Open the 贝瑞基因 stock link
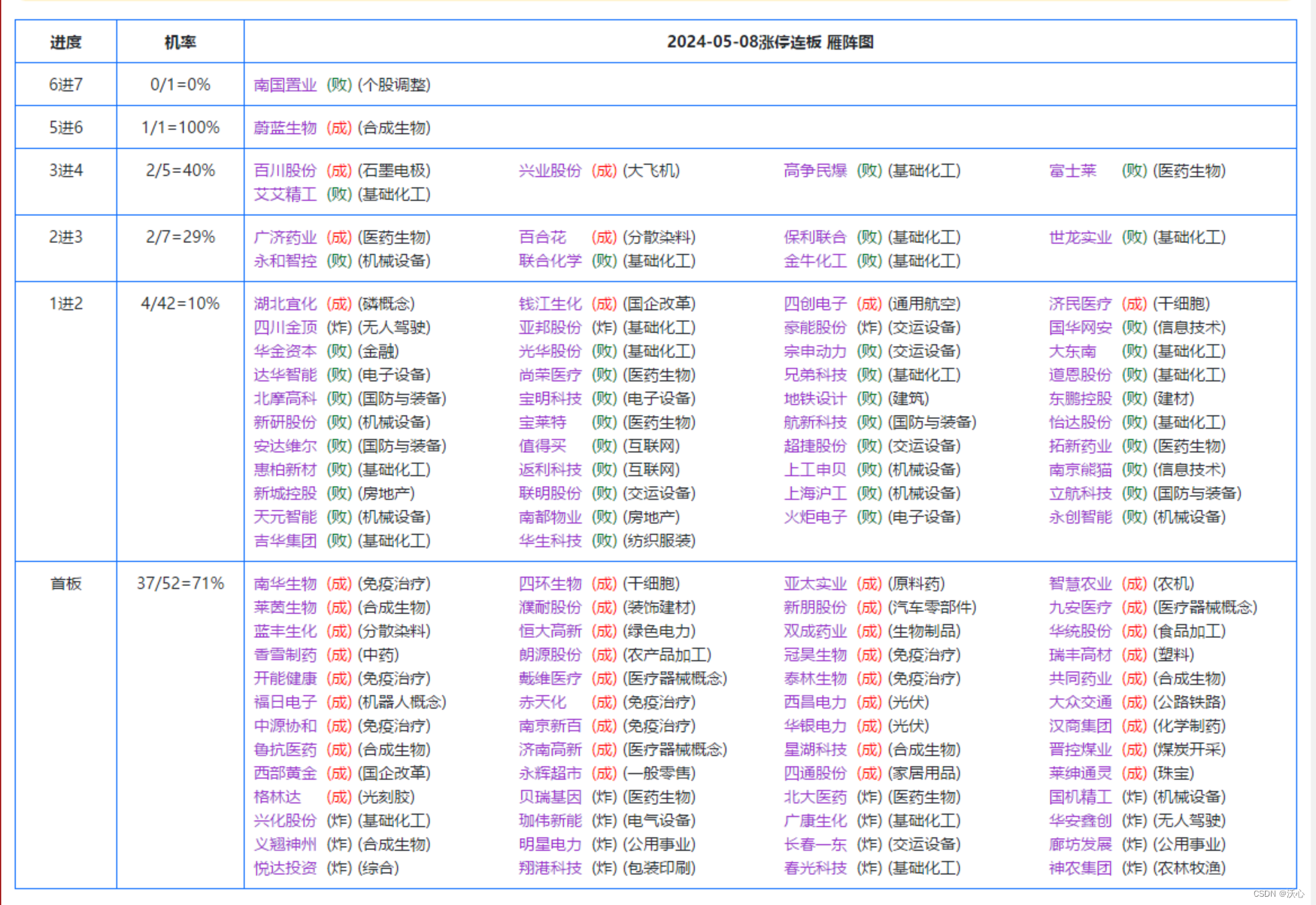This screenshot has height=905, width=1316. 550,797
